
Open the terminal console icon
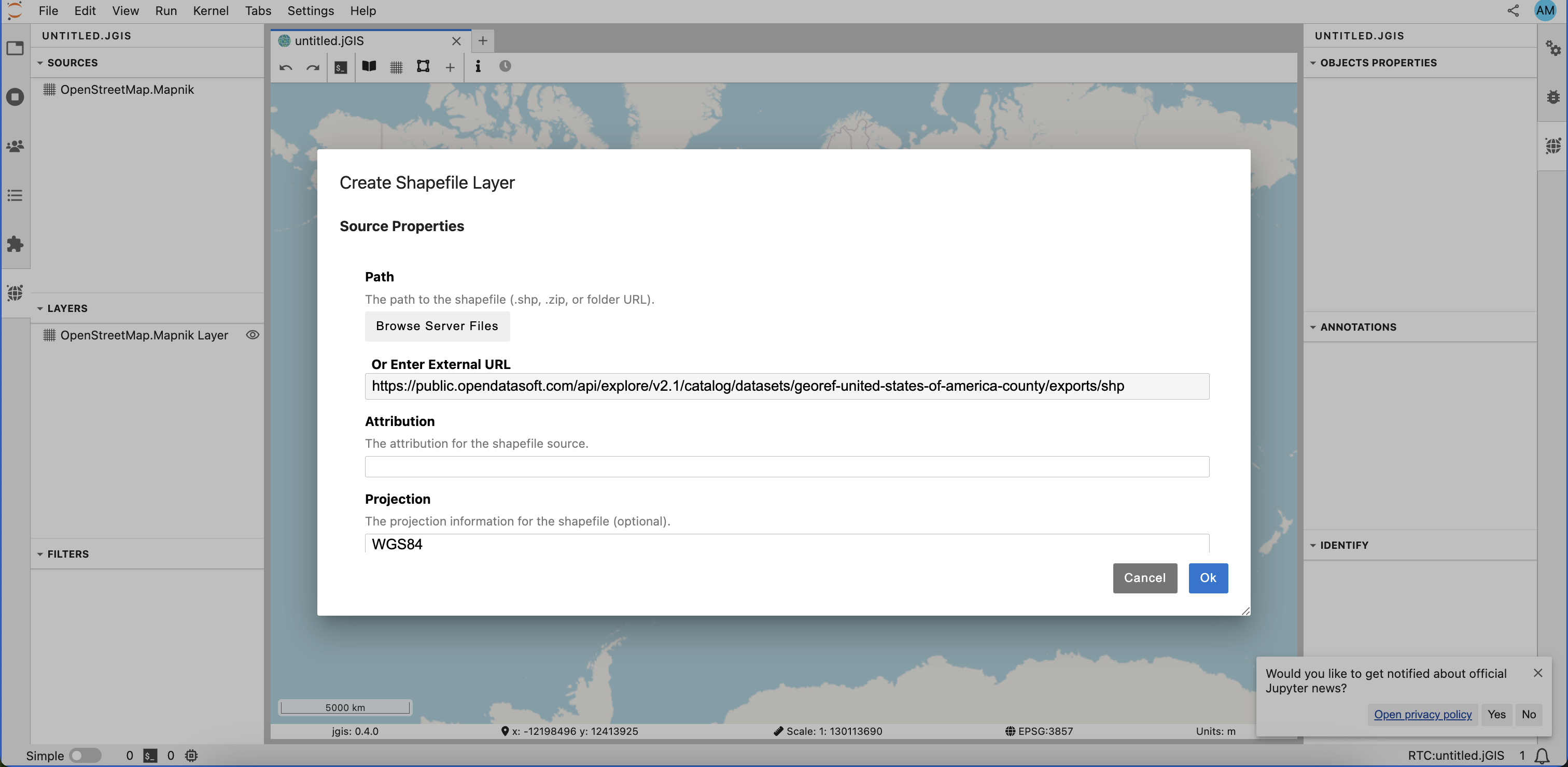coord(340,67)
